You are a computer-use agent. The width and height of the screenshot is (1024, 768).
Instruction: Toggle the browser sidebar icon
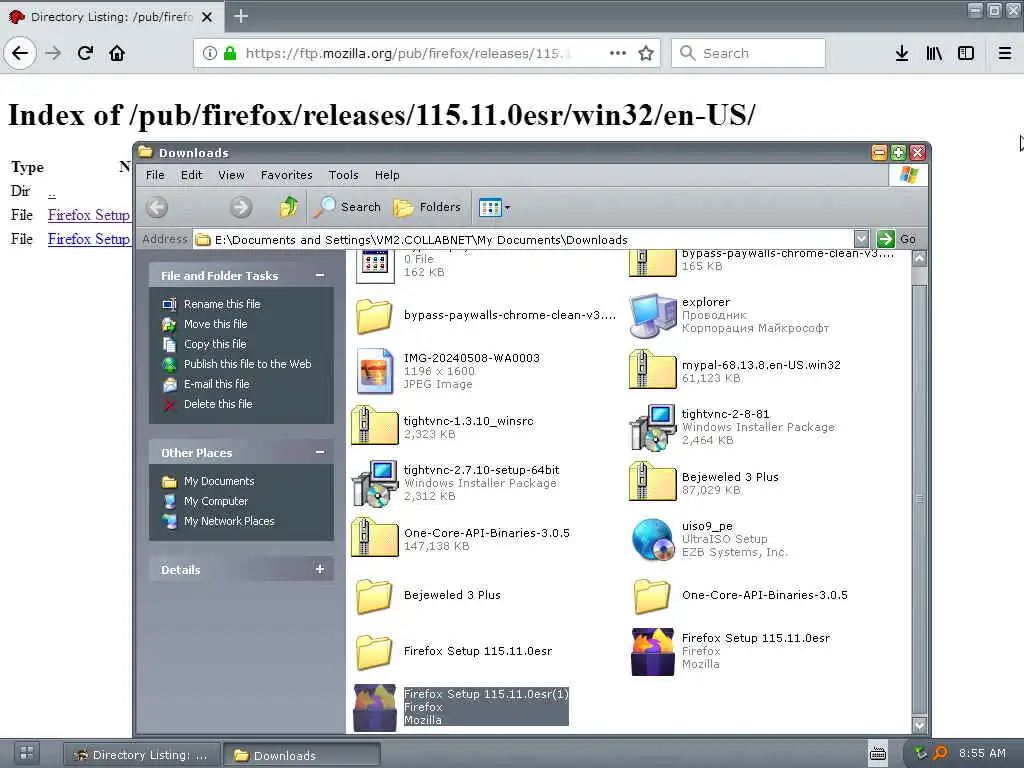tap(966, 53)
